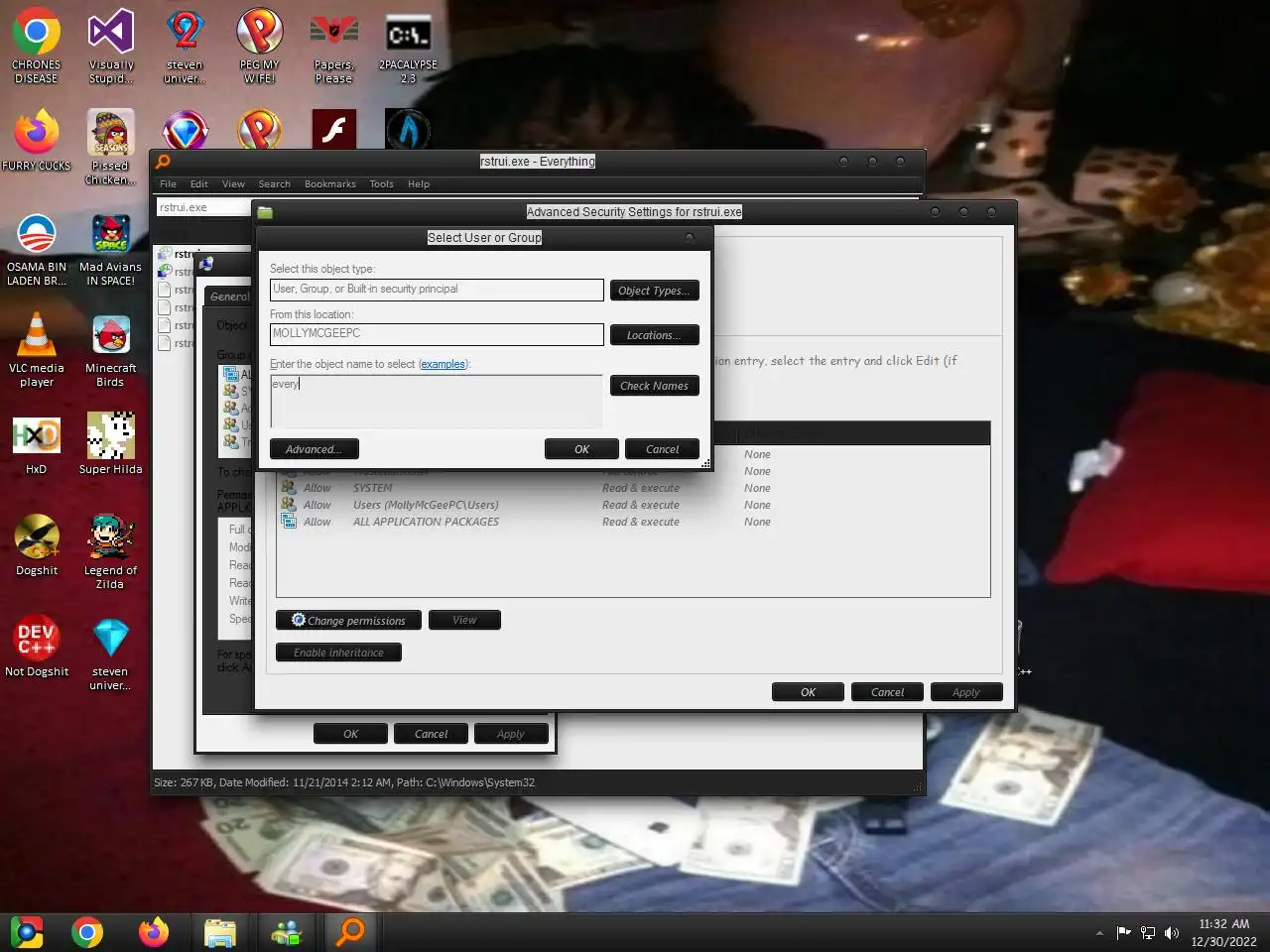Image resolution: width=1270 pixels, height=952 pixels.
Task: Click the volume speaker tray icon
Action: coord(1172,933)
